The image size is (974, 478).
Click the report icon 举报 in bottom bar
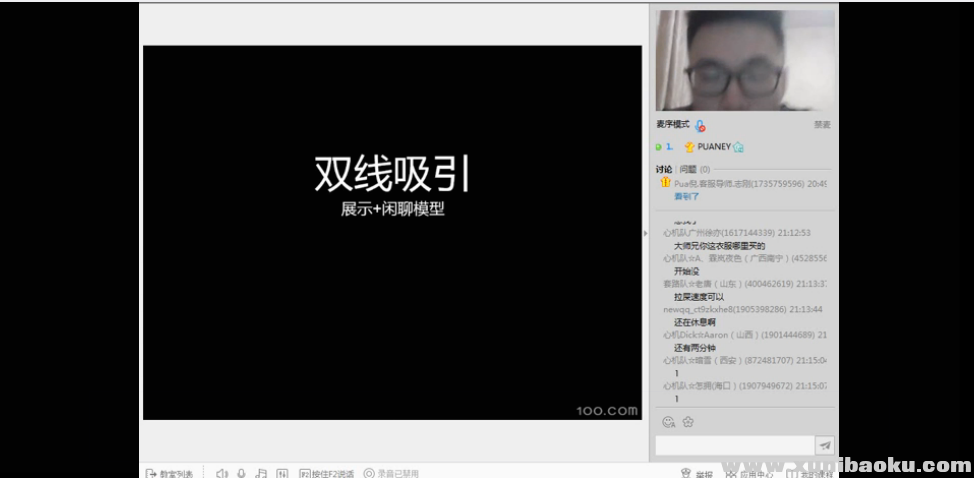(698, 474)
